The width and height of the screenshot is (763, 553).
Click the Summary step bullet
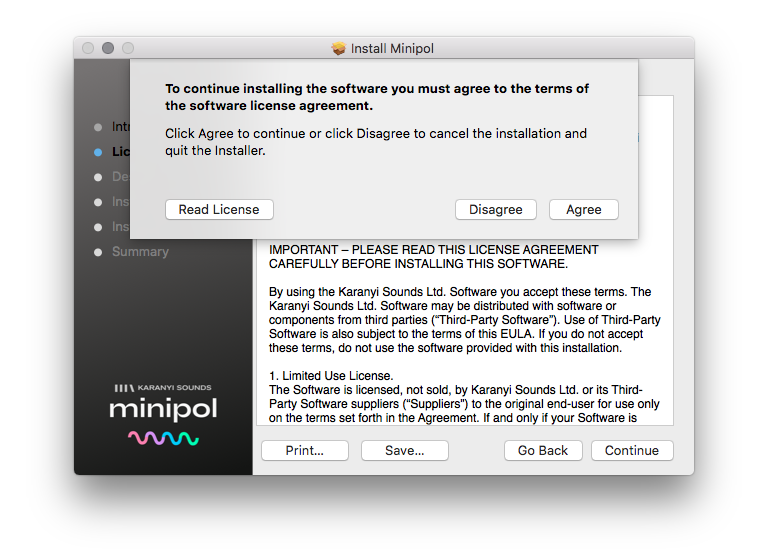click(x=98, y=252)
